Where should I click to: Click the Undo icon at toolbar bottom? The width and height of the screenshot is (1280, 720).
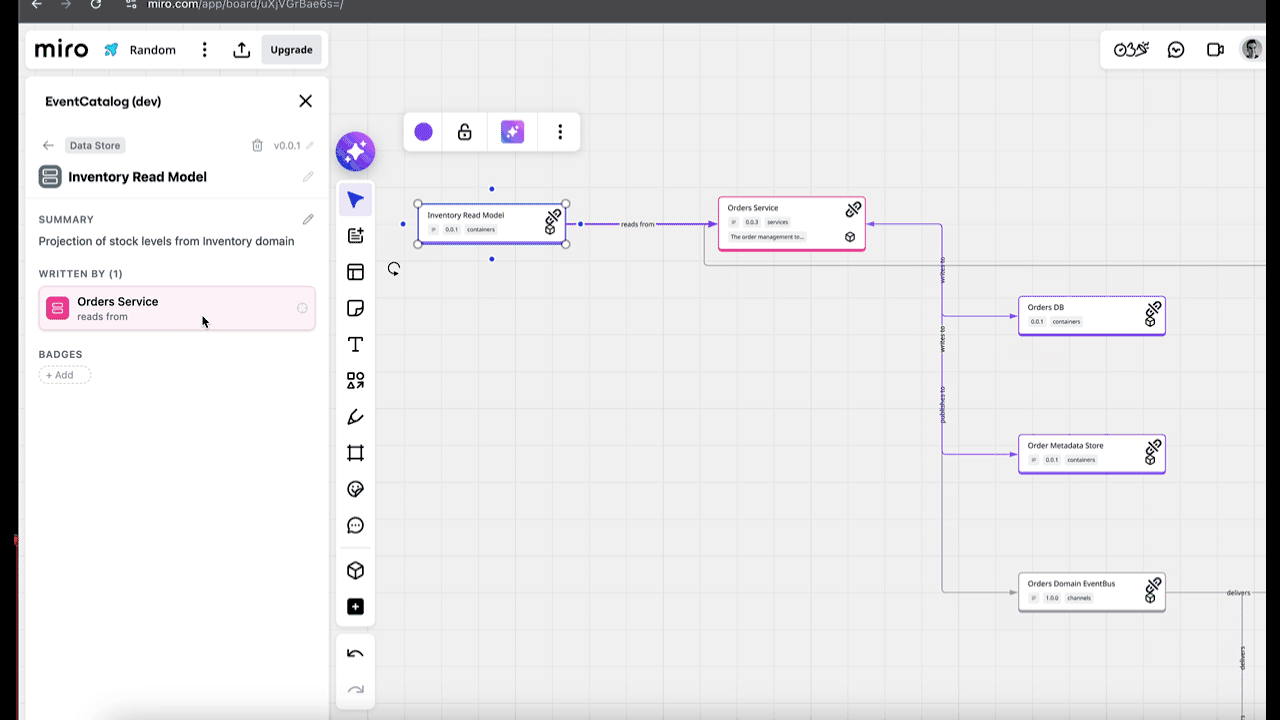(355, 653)
